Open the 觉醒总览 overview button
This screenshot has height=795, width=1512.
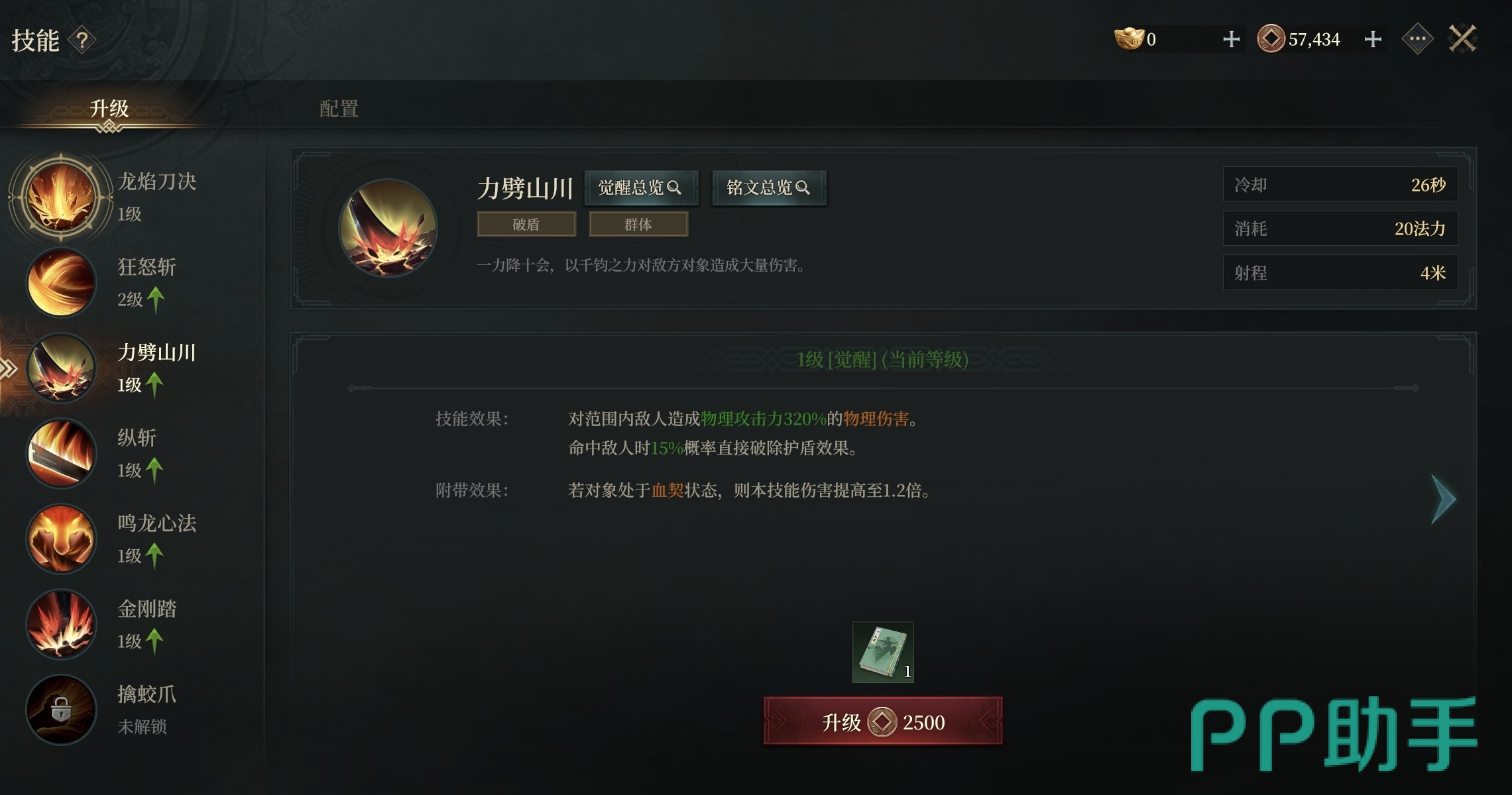tap(641, 188)
